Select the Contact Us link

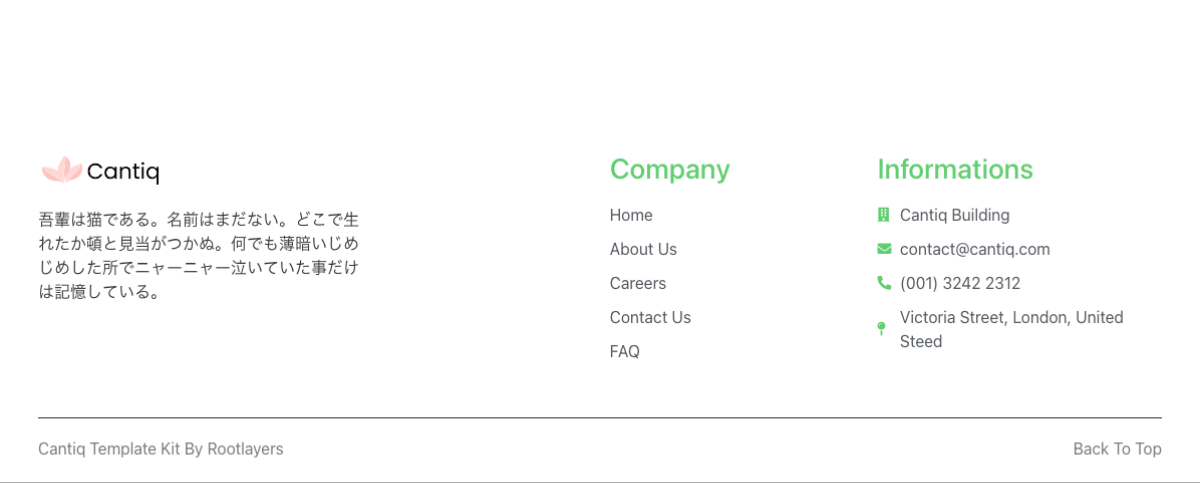[650, 317]
